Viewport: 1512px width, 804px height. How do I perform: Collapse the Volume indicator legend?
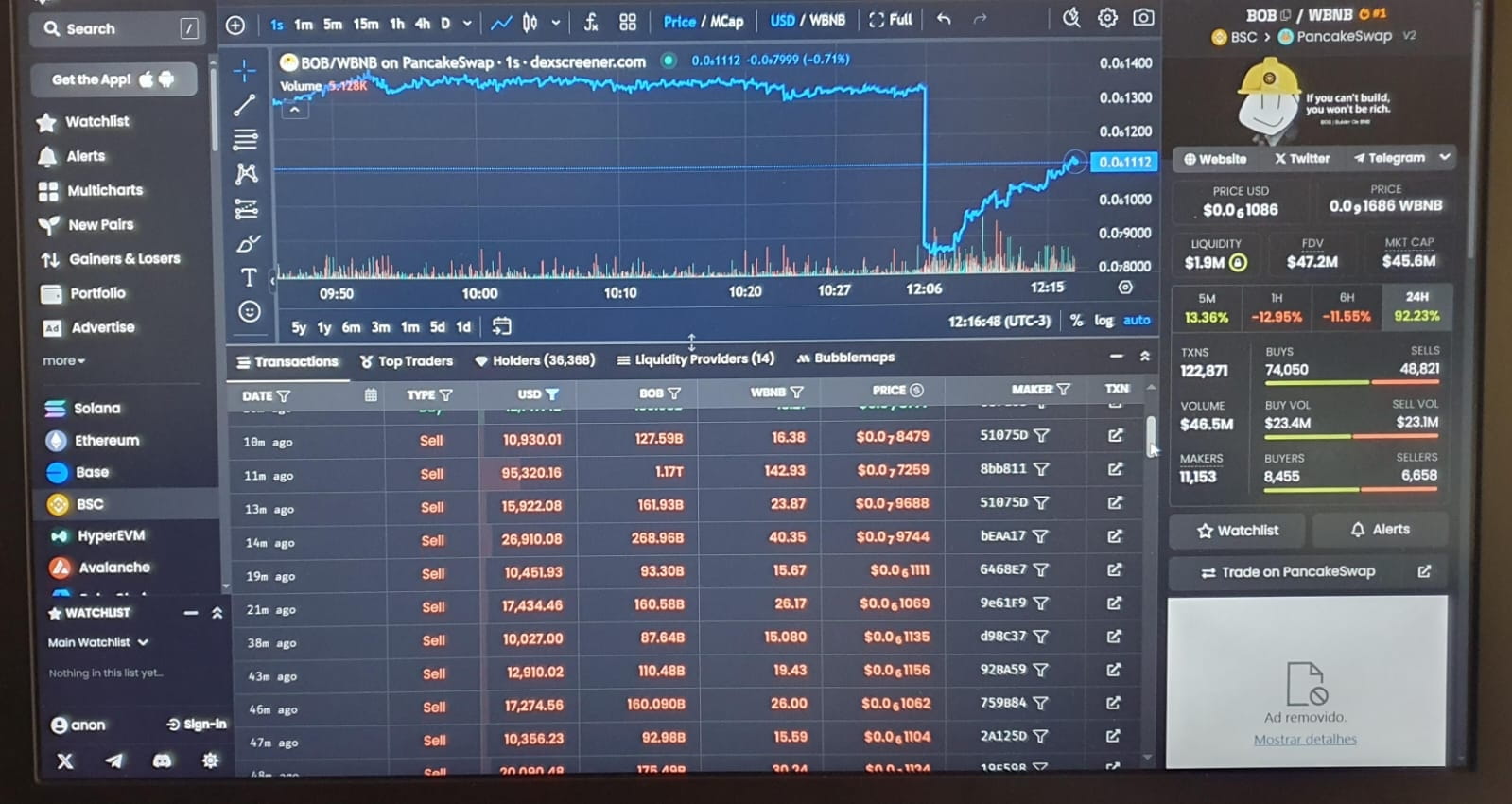[x=295, y=110]
